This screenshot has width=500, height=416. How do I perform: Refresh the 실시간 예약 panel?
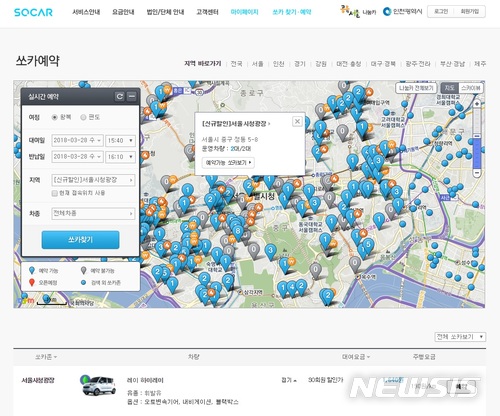[120, 97]
